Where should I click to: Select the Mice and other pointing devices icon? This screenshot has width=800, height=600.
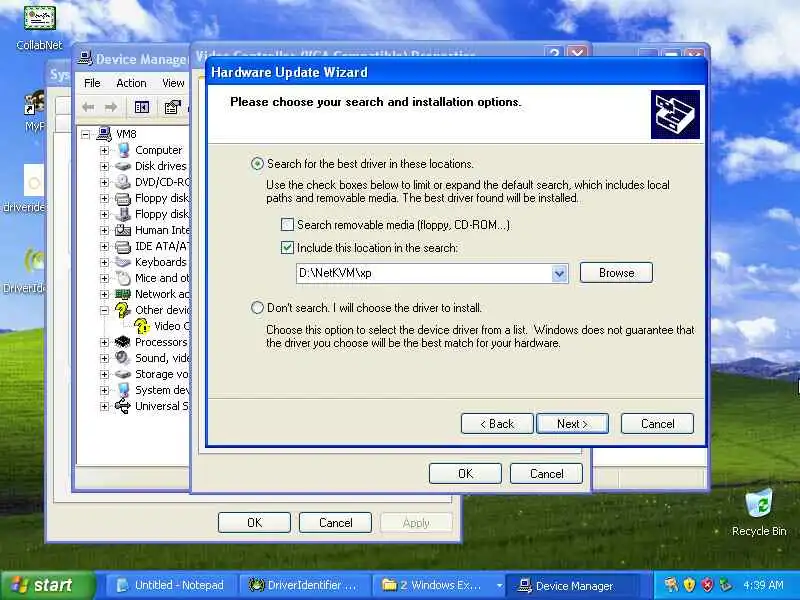(x=123, y=278)
